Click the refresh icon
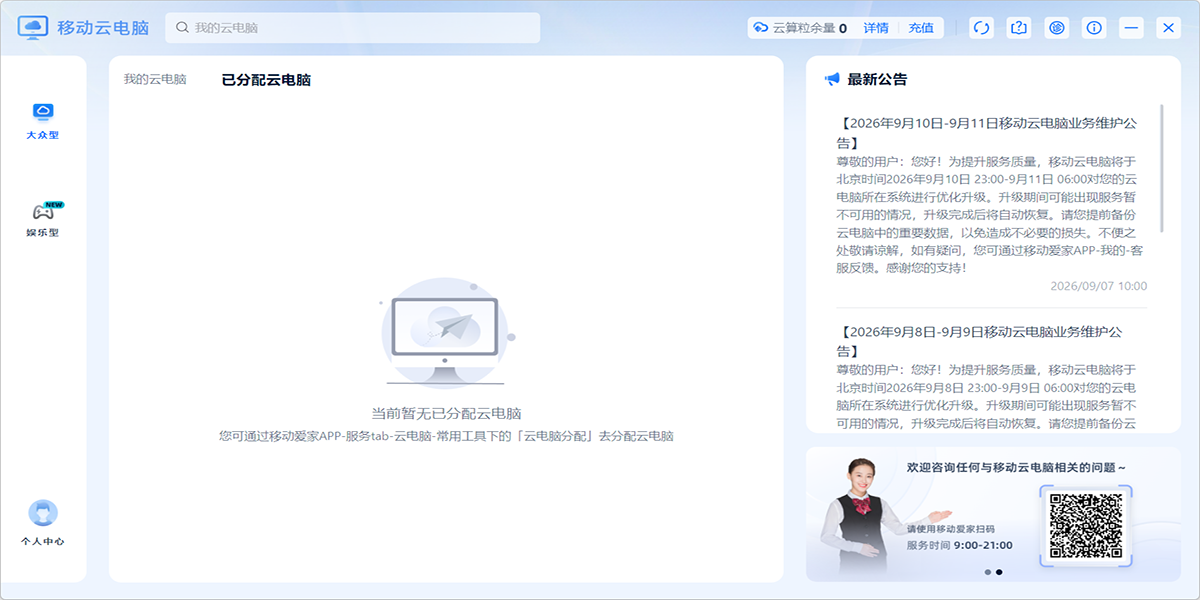 pyautogui.click(x=981, y=28)
